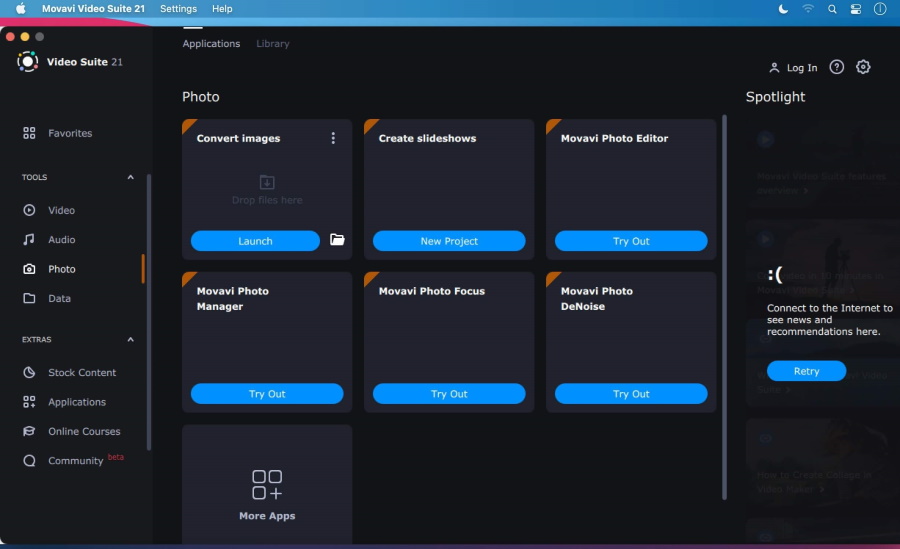Open the Community beta section

coord(72,460)
